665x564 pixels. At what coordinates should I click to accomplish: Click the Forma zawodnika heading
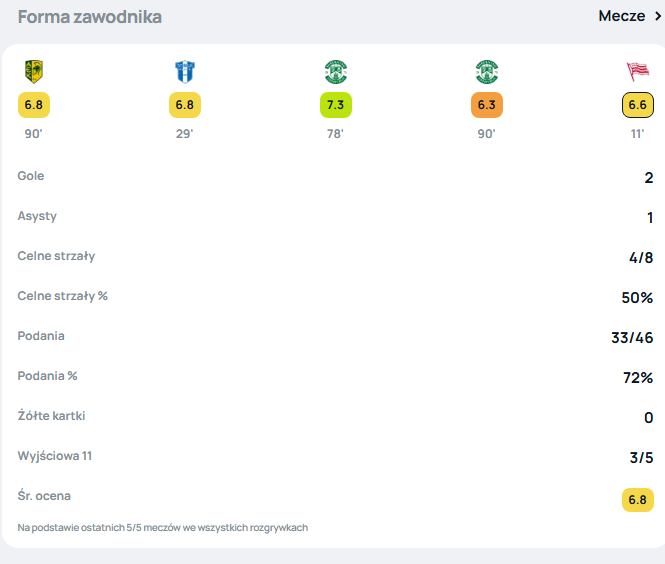point(89,17)
